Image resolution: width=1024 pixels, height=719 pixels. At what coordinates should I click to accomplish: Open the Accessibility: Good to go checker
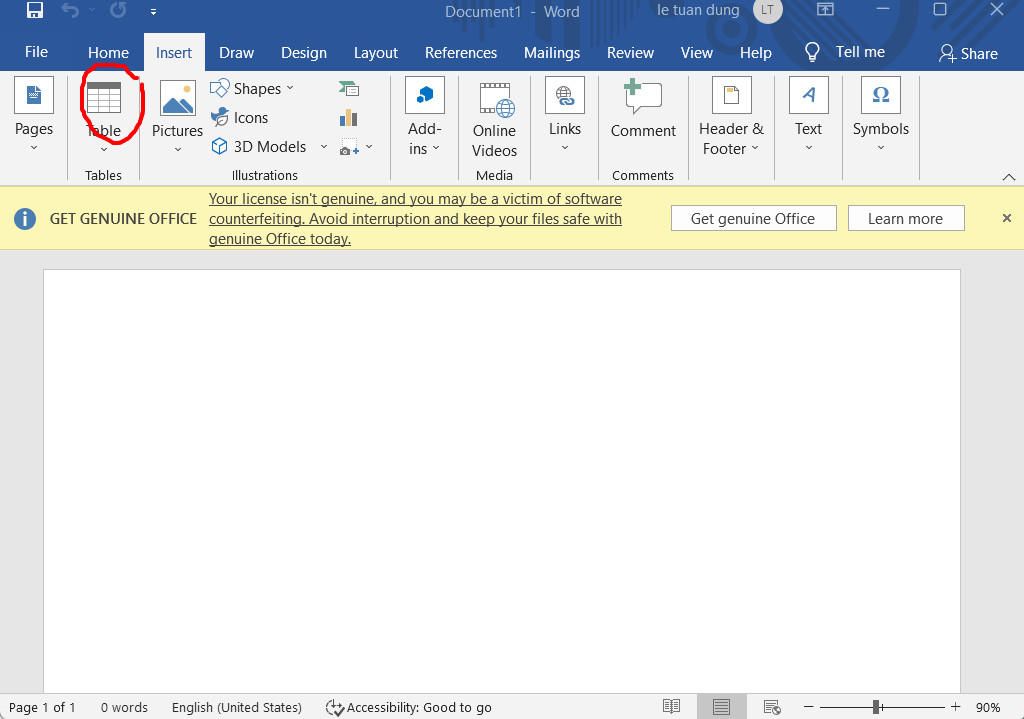(409, 707)
